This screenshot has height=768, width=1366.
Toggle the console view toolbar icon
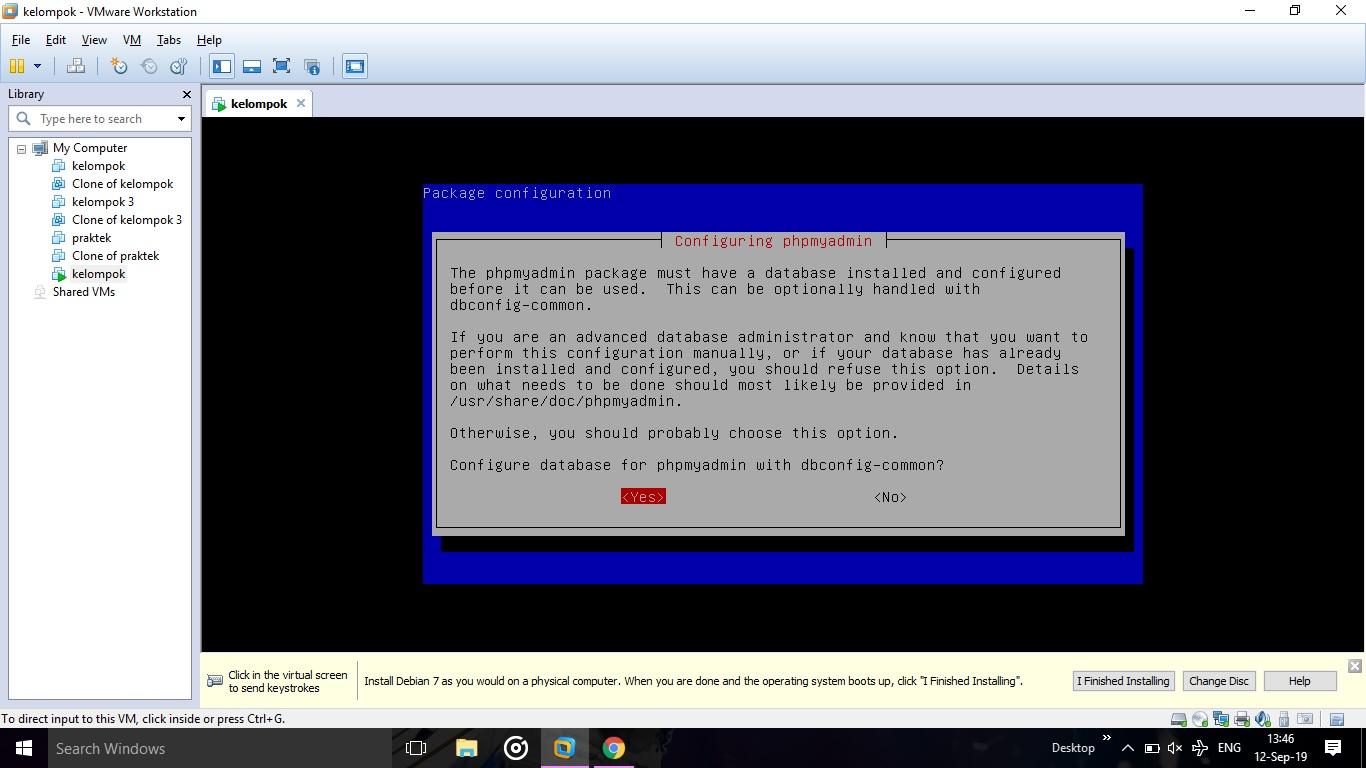point(354,66)
